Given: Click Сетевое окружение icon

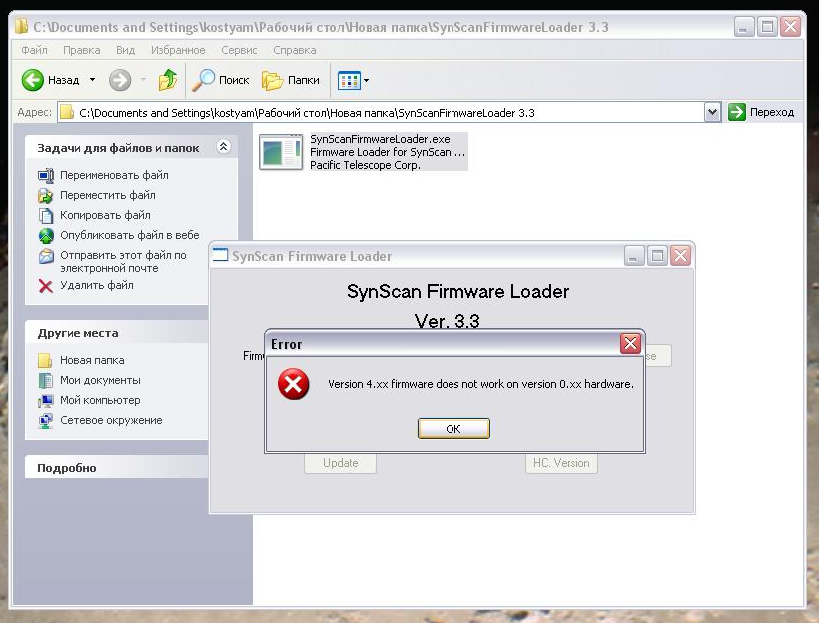Looking at the screenshot, I should click(x=46, y=420).
